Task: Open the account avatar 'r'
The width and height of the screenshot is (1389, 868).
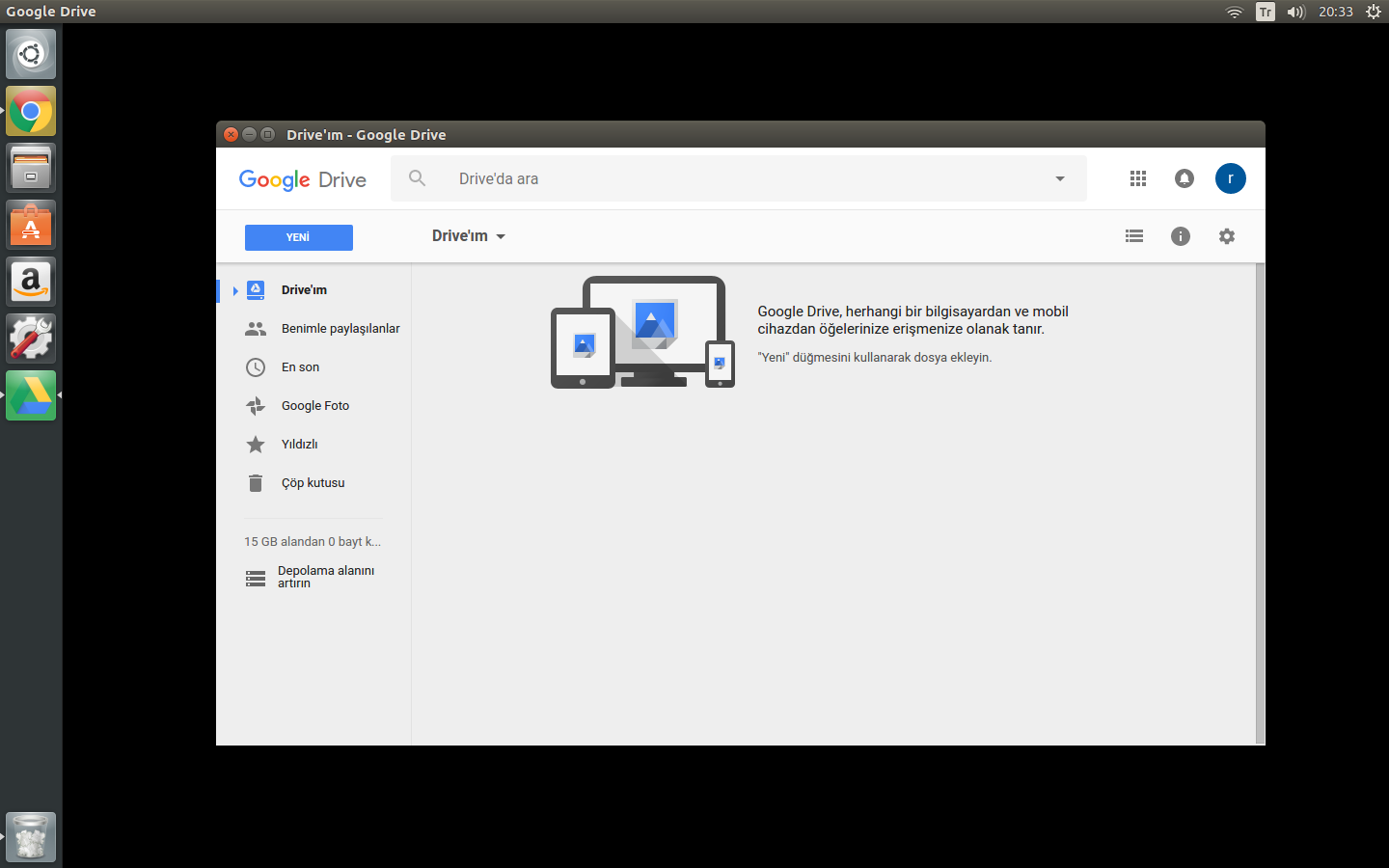Action: click(x=1231, y=178)
